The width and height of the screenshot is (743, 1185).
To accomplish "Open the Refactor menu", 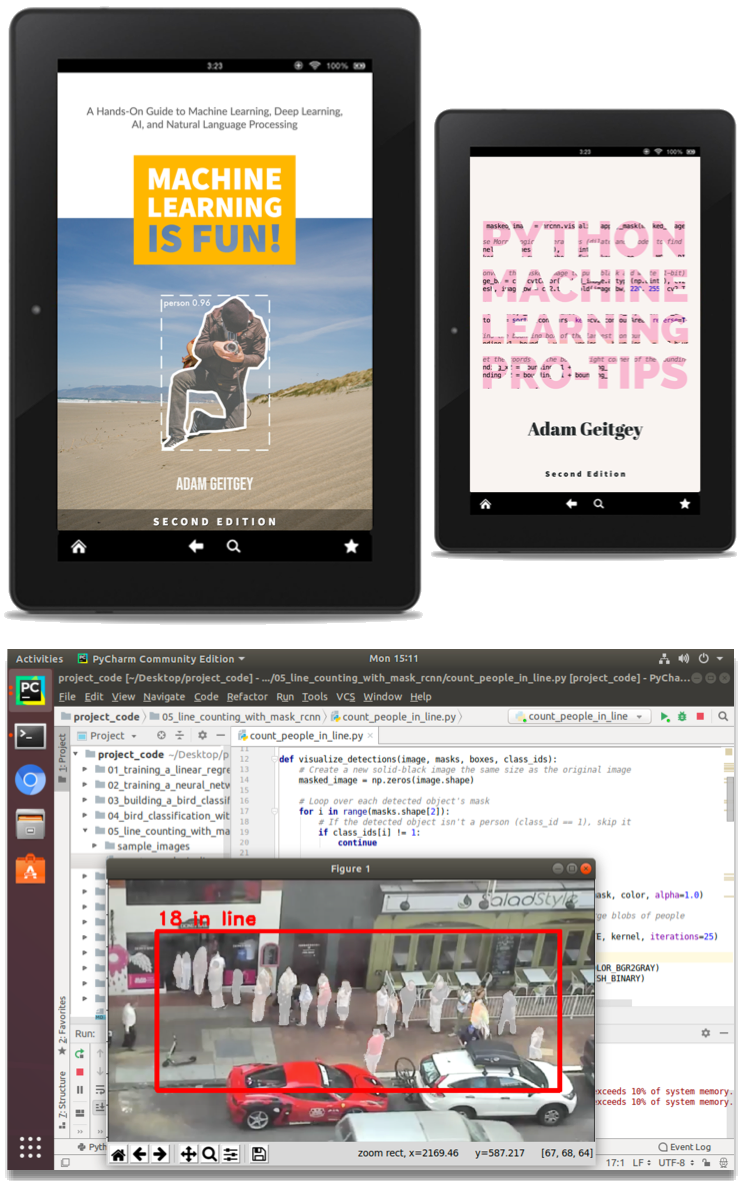I will (247, 697).
